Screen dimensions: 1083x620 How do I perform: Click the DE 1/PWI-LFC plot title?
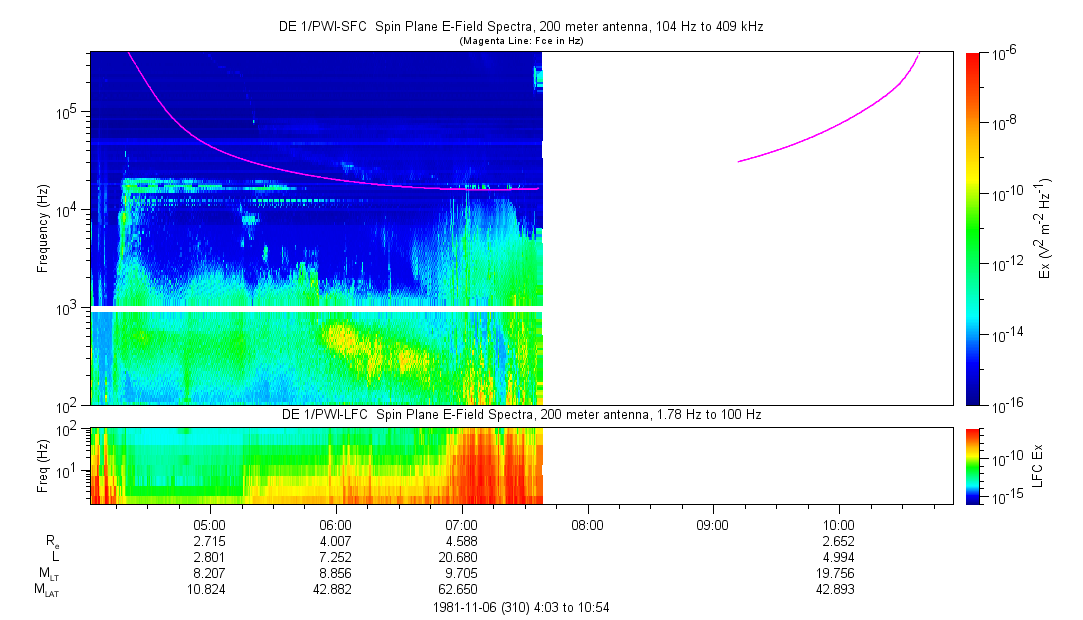click(520, 414)
